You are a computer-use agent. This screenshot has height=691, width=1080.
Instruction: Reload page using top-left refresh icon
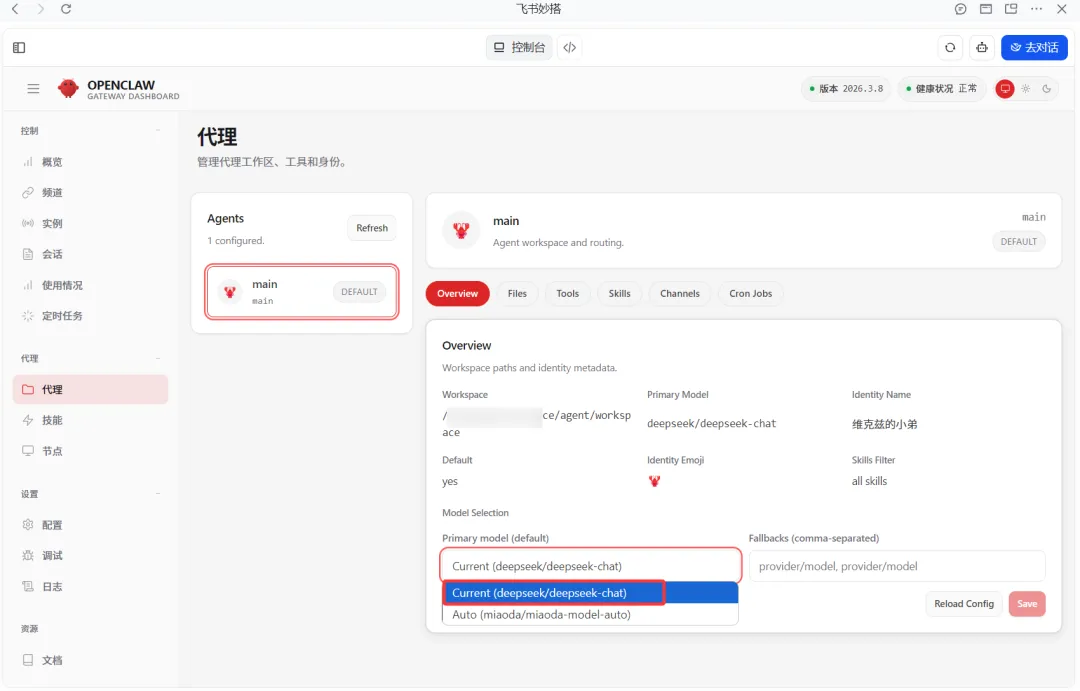(x=66, y=9)
